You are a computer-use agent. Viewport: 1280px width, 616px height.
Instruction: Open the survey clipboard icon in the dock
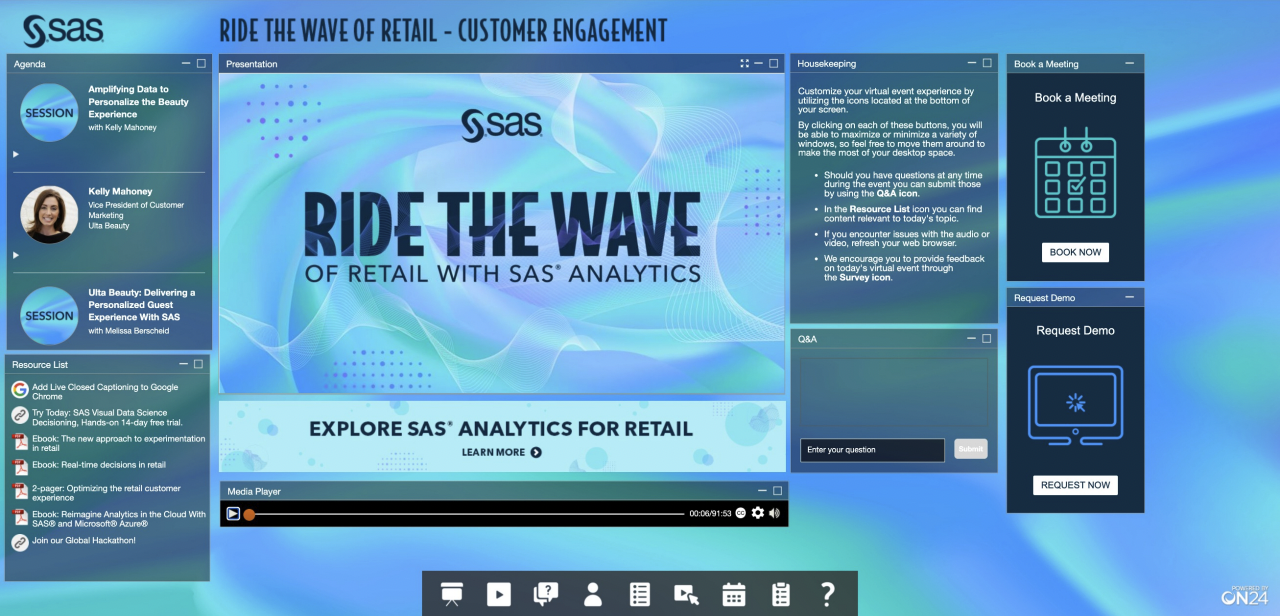781,594
